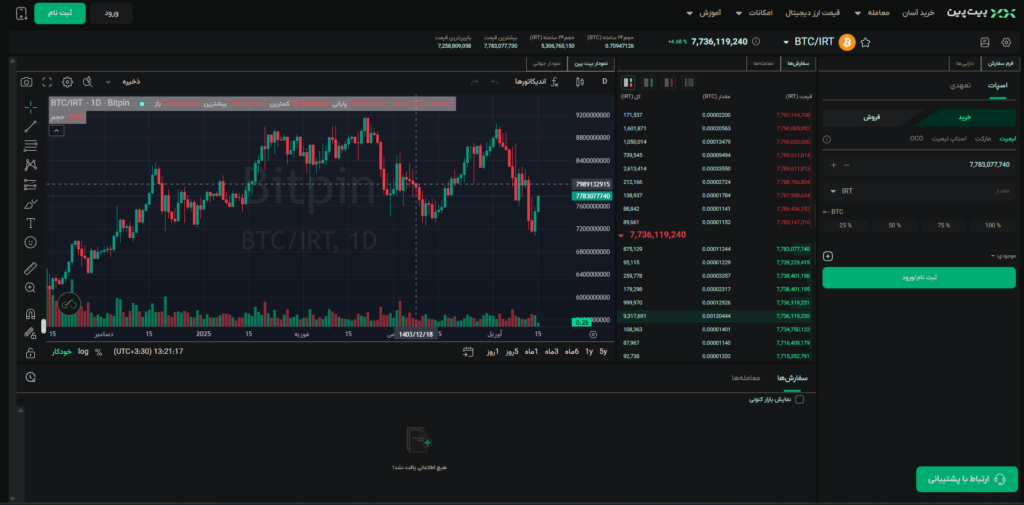Increase price with the plus stepper
This screenshot has height=505, width=1024.
(x=833, y=165)
